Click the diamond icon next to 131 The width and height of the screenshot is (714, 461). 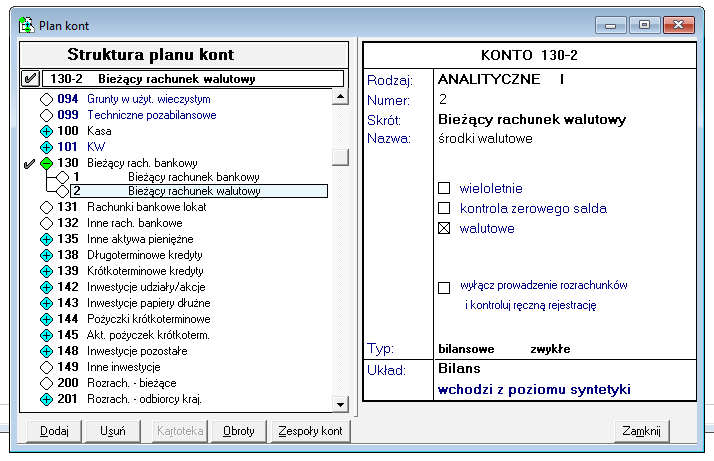click(x=46, y=207)
